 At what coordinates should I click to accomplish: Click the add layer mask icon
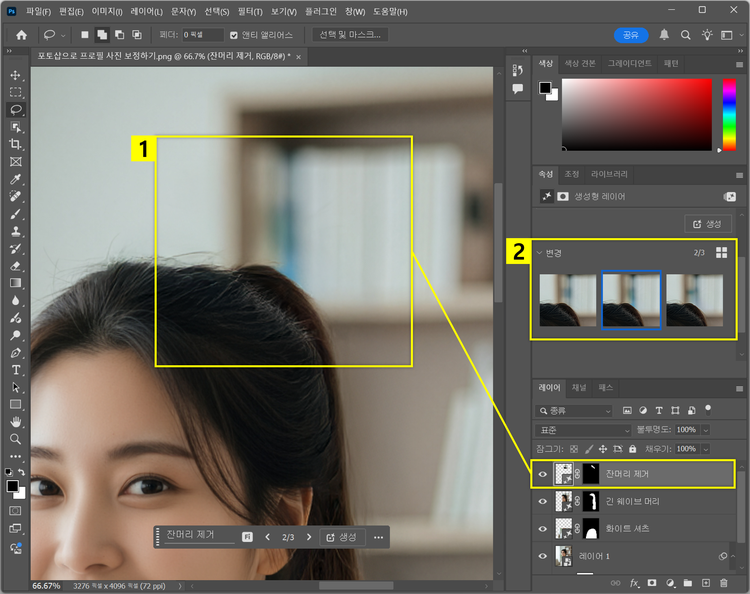[x=651, y=582]
